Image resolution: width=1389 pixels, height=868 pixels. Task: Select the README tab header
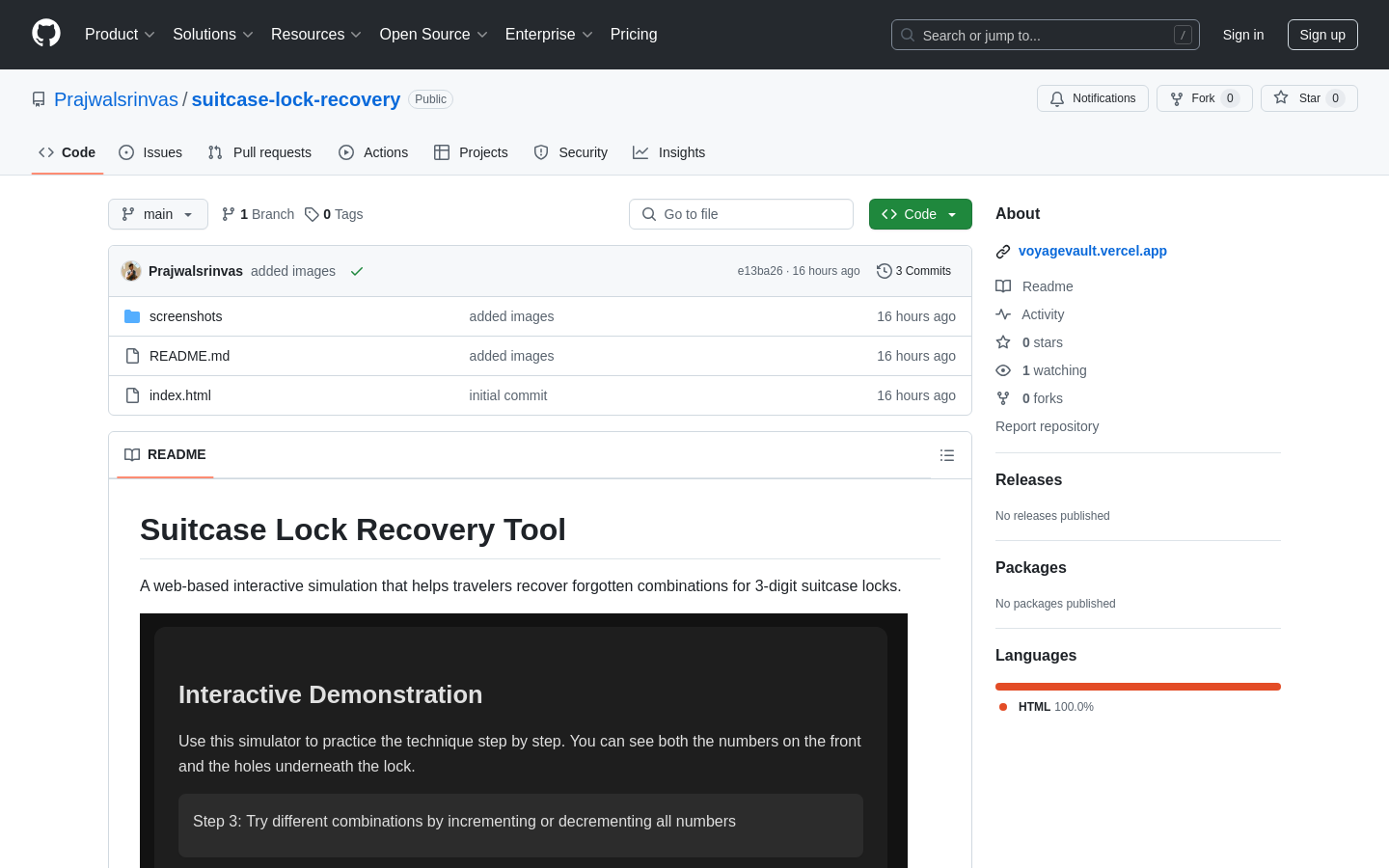[165, 454]
